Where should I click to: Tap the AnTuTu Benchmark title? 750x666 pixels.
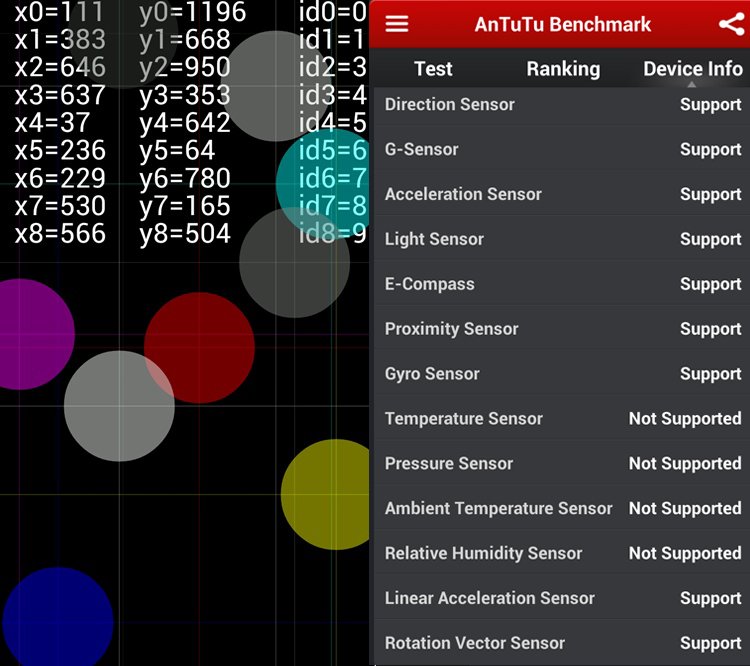pyautogui.click(x=562, y=24)
